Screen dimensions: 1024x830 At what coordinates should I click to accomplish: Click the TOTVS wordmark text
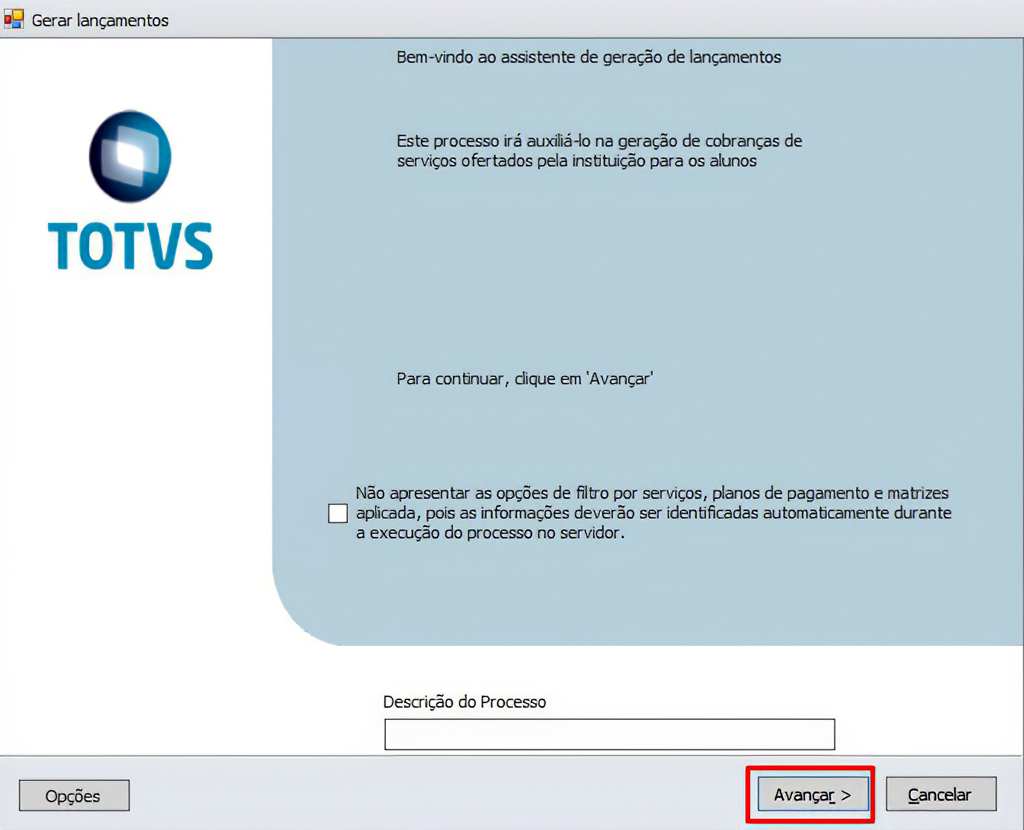130,246
